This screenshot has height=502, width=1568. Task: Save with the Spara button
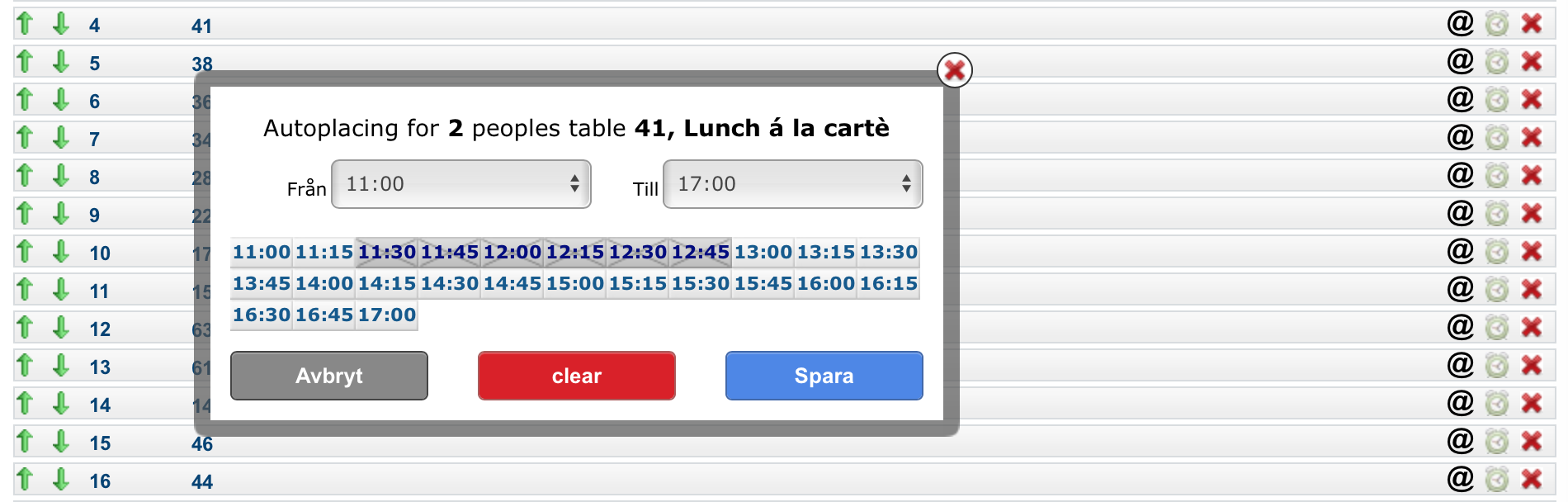coord(824,376)
